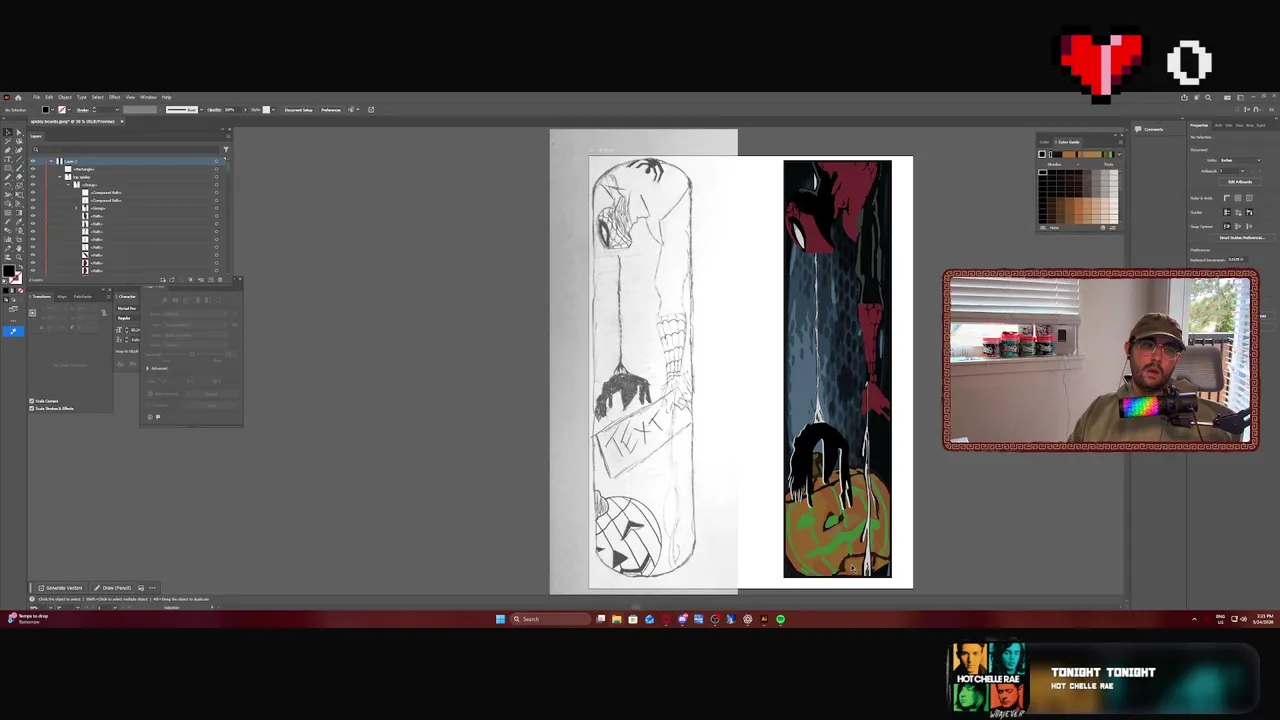Toggle Show Transparency Grid in Properties panel
Image resolution: width=1280 pixels, height=720 pixels.
click(x=1249, y=198)
